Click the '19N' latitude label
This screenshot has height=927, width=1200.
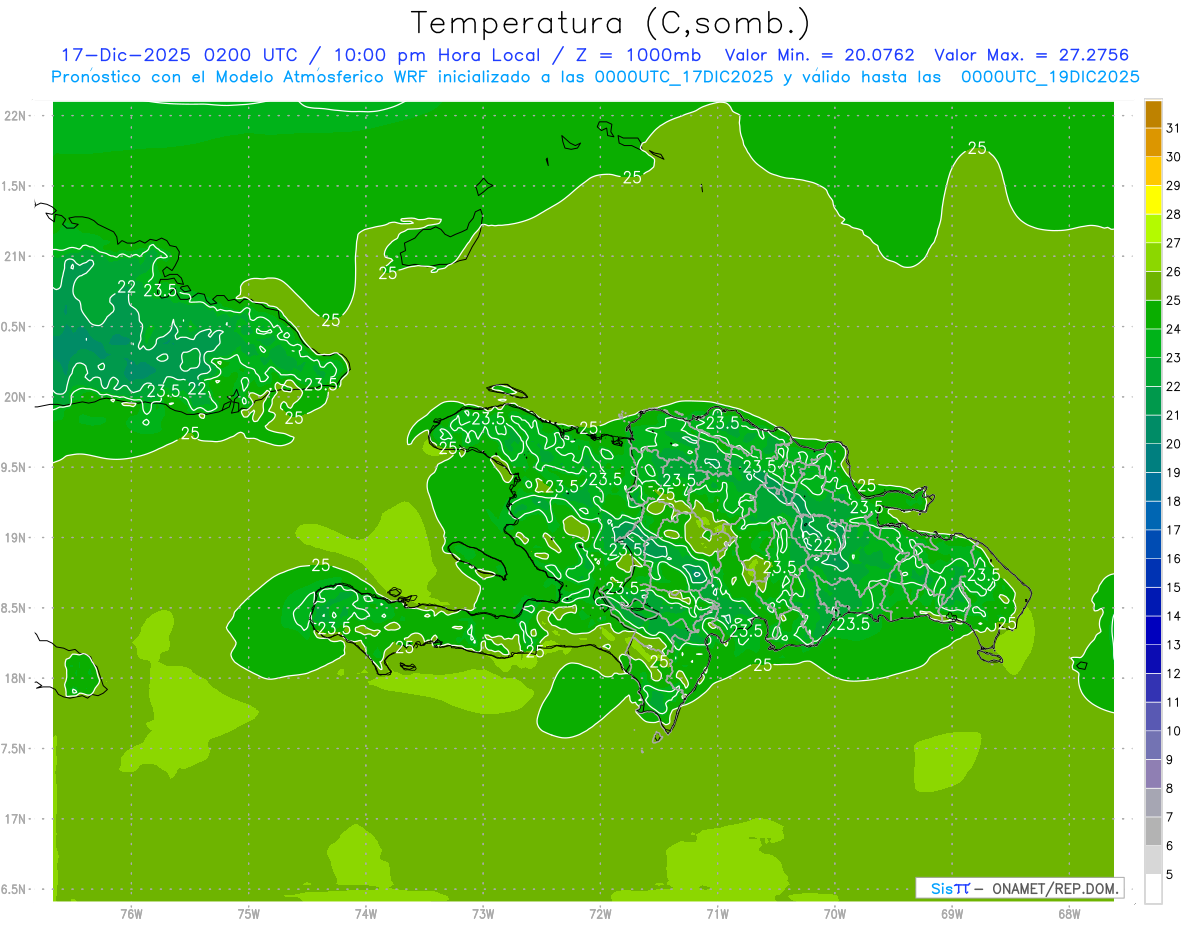point(15,538)
